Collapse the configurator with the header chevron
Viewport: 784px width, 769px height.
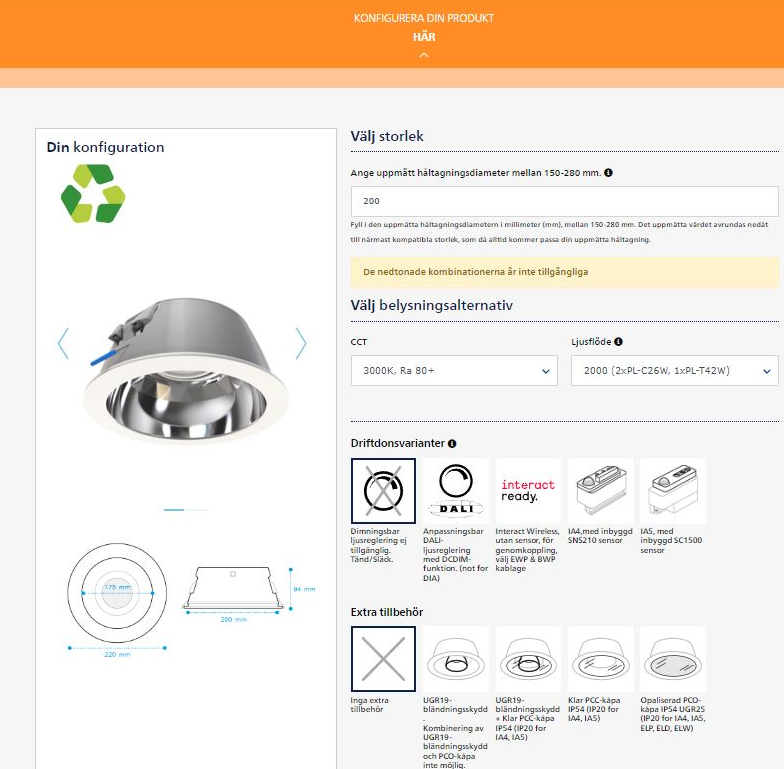424,55
